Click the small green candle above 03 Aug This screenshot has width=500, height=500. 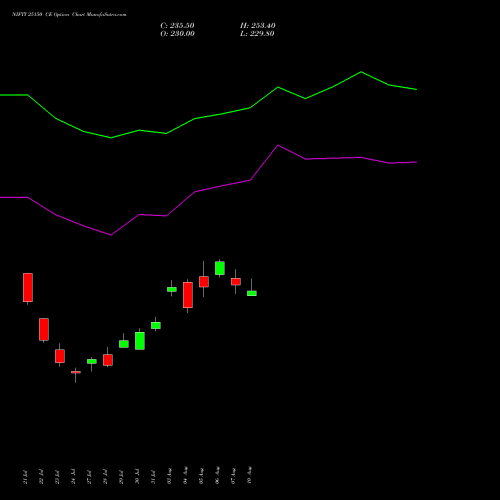point(172,289)
